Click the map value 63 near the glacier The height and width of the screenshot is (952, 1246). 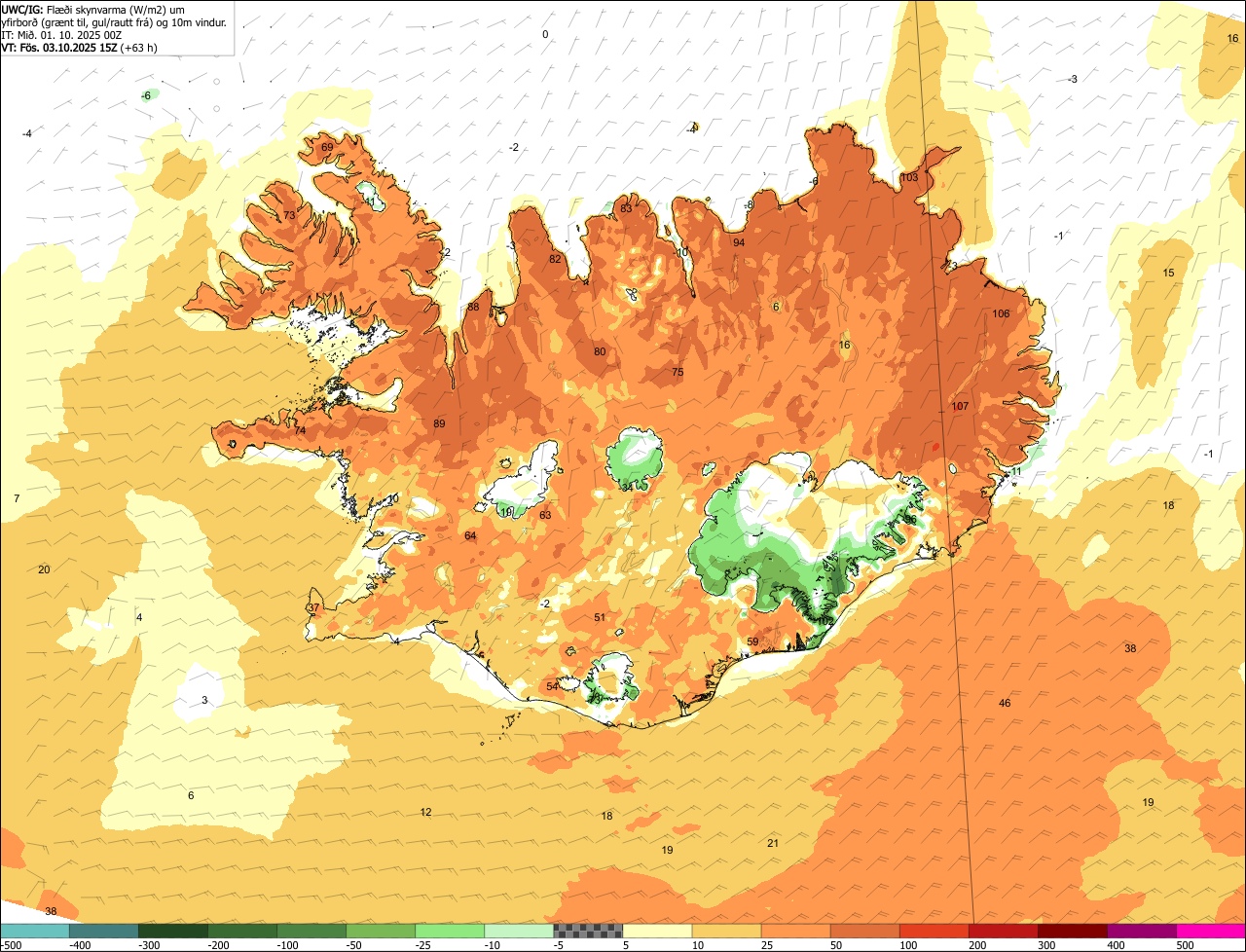[x=545, y=515]
